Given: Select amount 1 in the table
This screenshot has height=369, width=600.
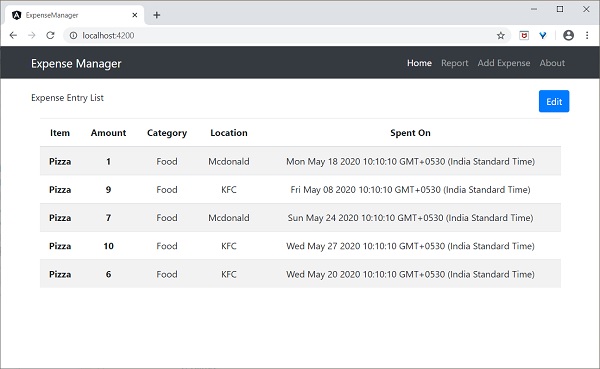Looking at the screenshot, I should 108,162.
